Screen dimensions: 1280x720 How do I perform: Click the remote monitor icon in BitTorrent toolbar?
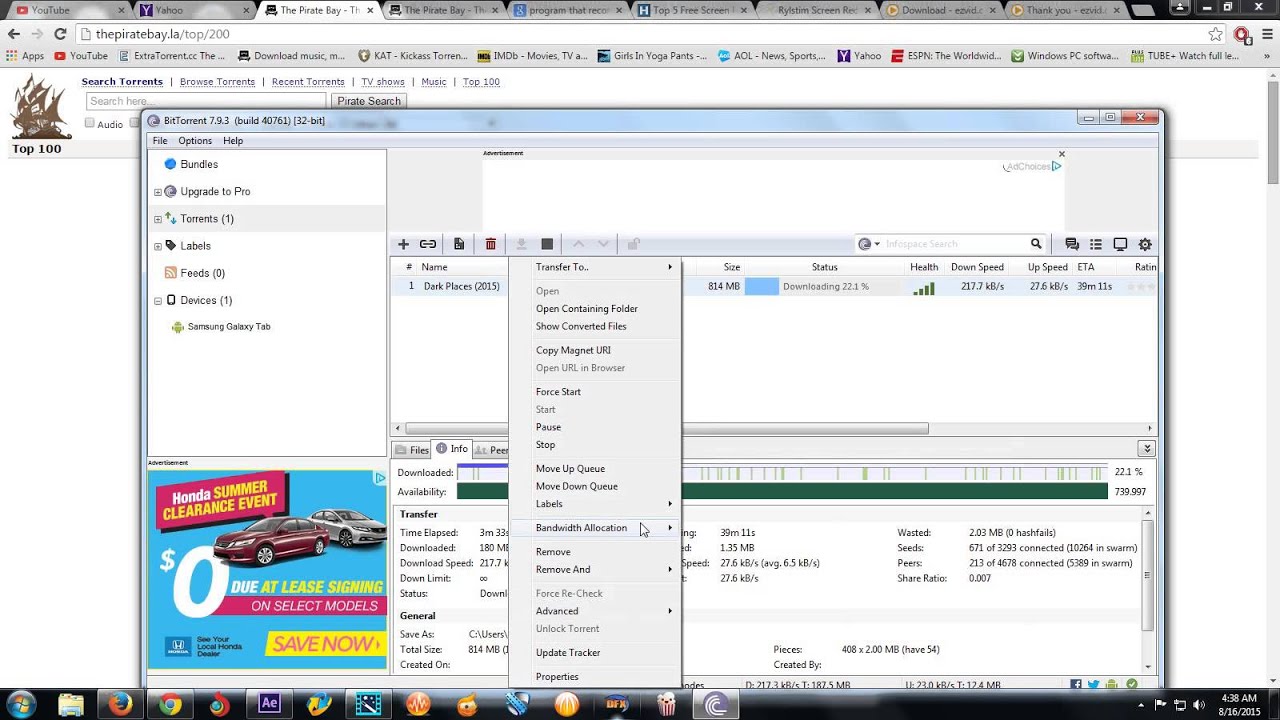tap(1120, 244)
